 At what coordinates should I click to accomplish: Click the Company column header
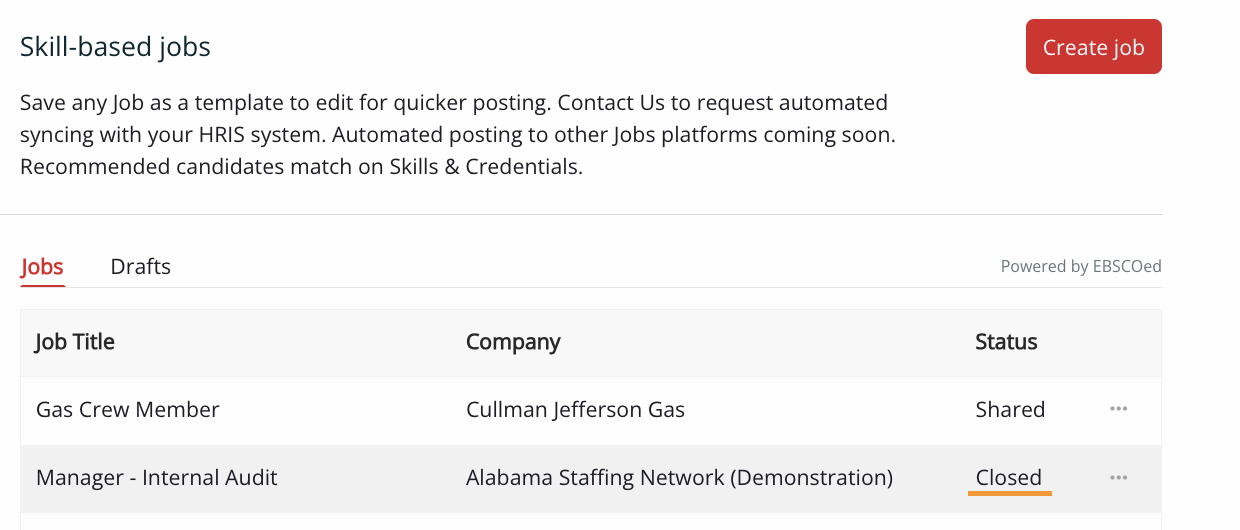point(512,342)
